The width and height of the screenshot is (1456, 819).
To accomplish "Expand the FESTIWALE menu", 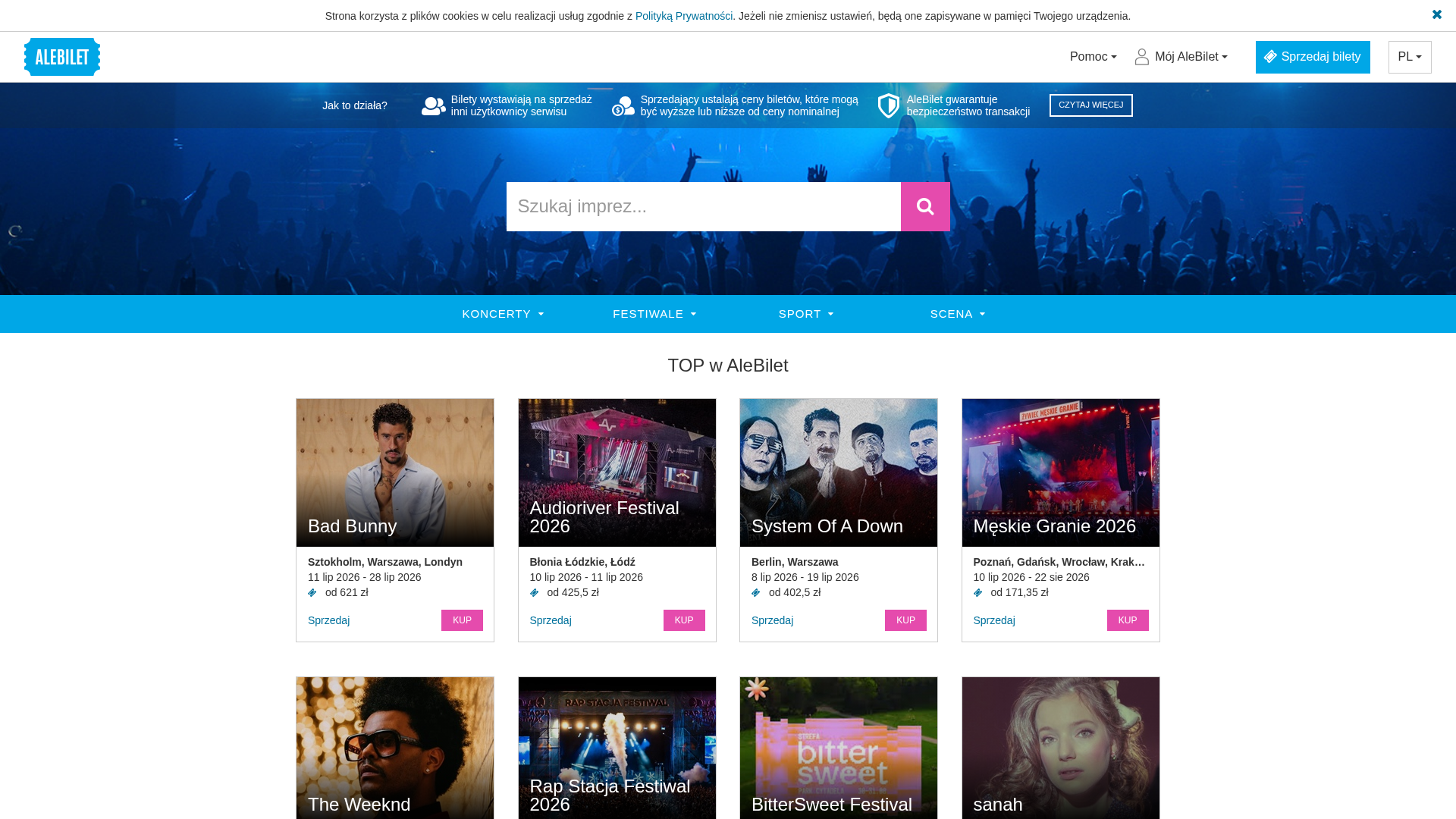I will pos(654,314).
